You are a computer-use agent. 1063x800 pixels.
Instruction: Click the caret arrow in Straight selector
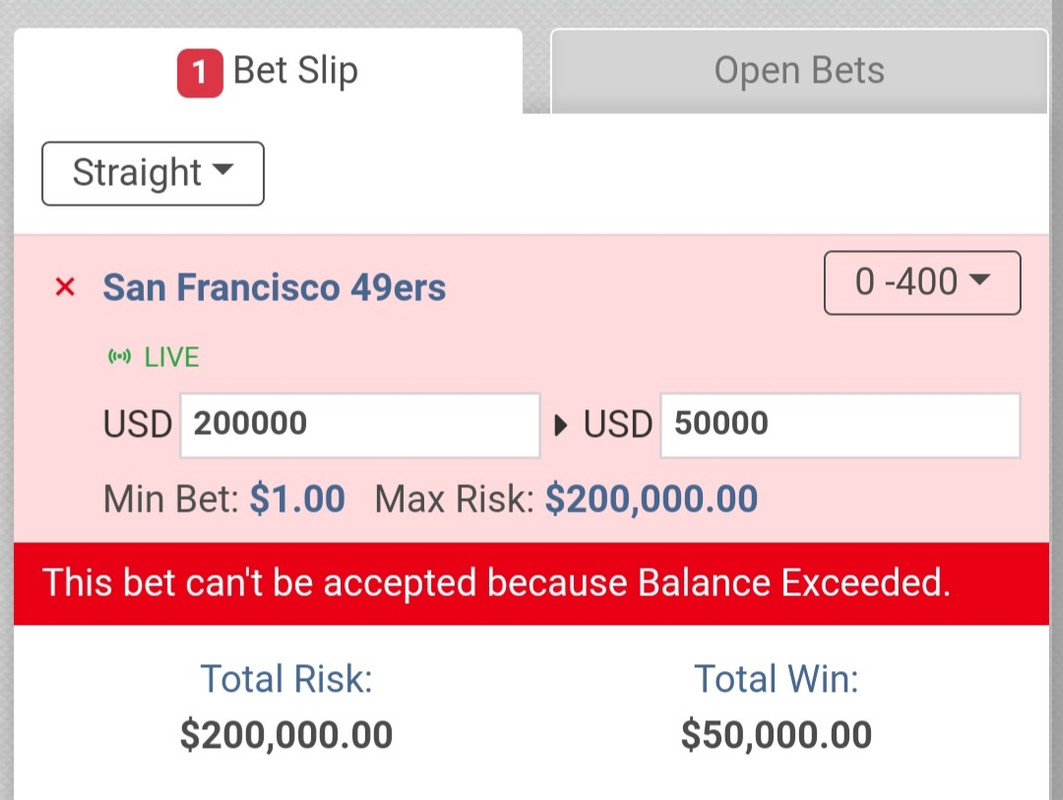(223, 169)
